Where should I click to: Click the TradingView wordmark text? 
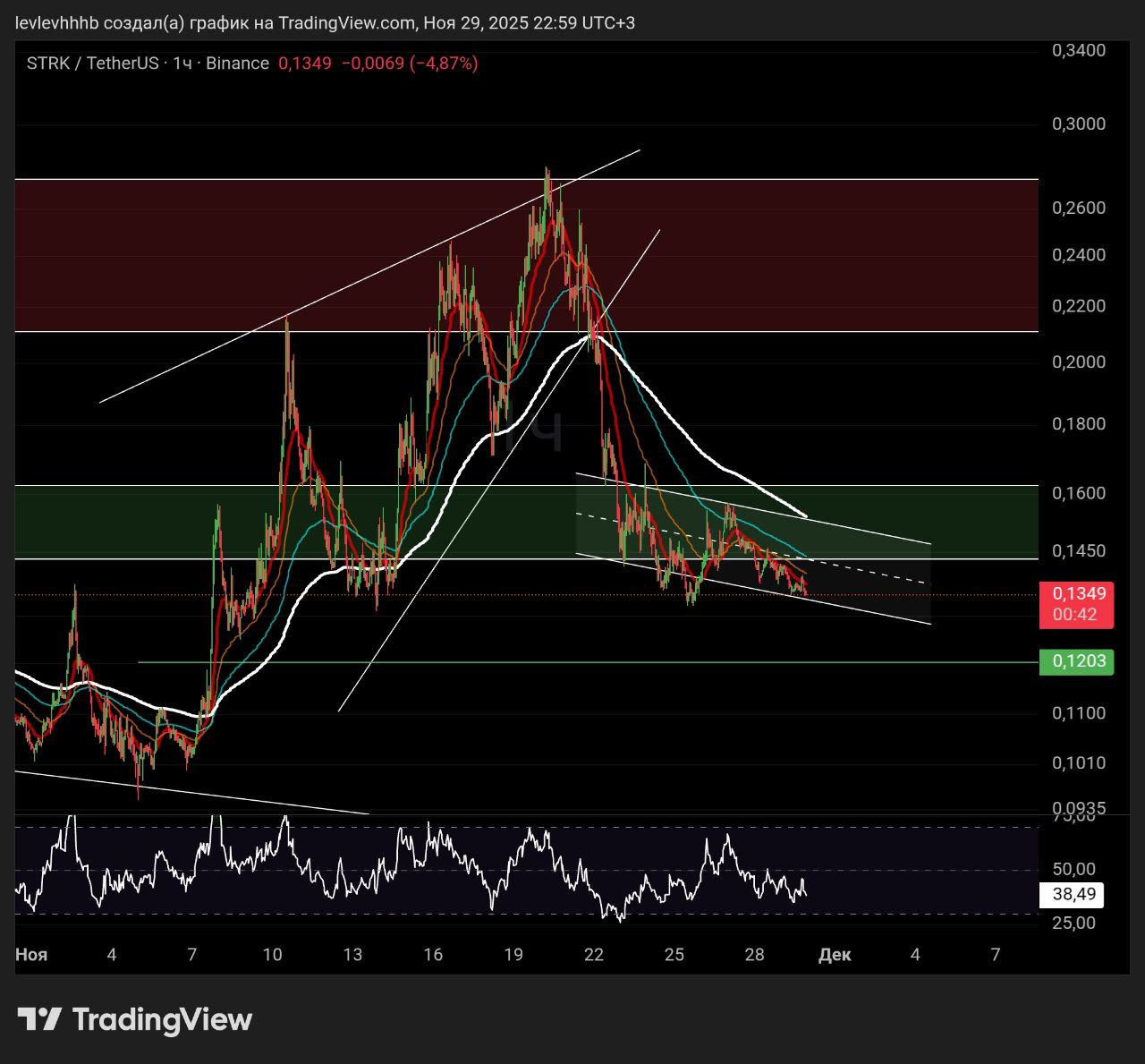click(x=162, y=1019)
